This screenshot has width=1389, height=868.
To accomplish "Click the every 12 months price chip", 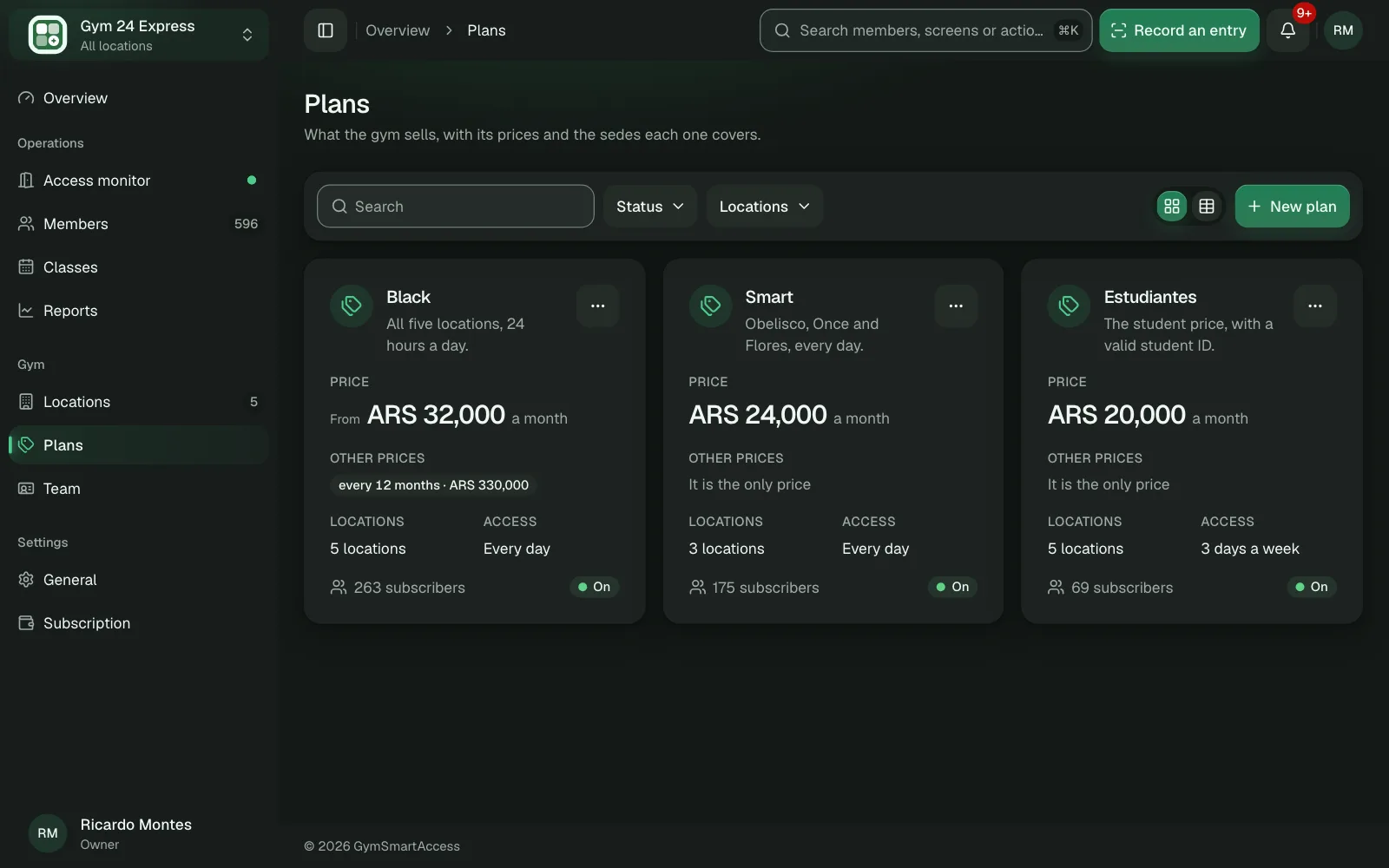I will coord(433,485).
